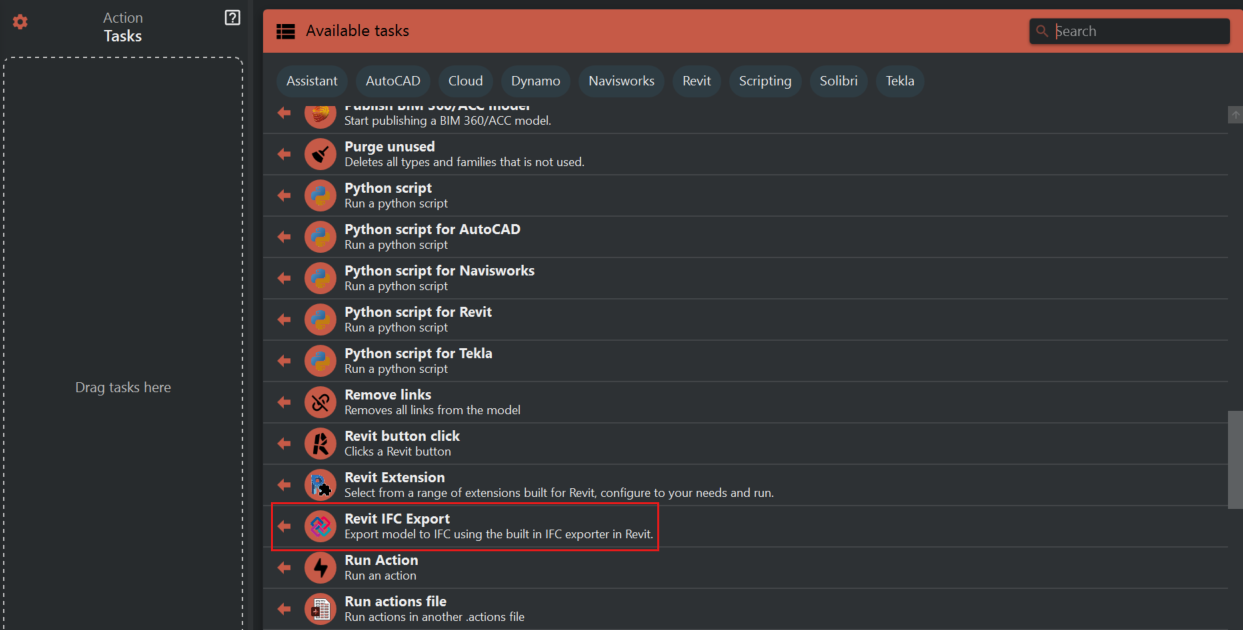Click the Run Action lightning icon
Image resolution: width=1243 pixels, height=630 pixels.
tap(320, 567)
